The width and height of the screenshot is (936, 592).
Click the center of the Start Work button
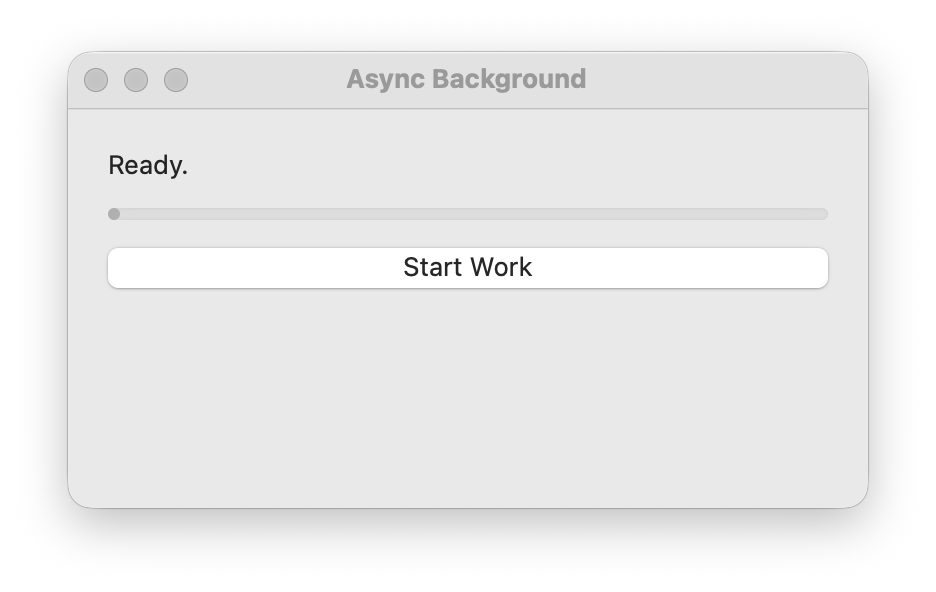point(467,267)
